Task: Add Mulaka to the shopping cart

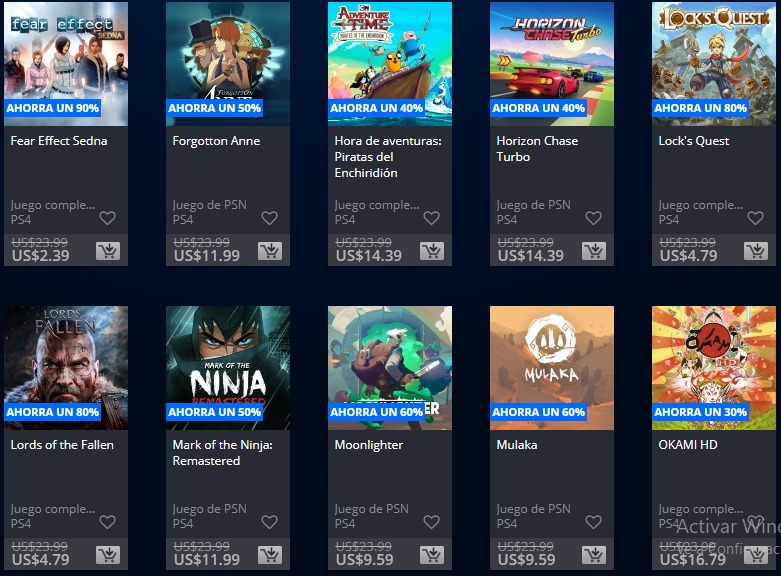Action: click(x=594, y=555)
